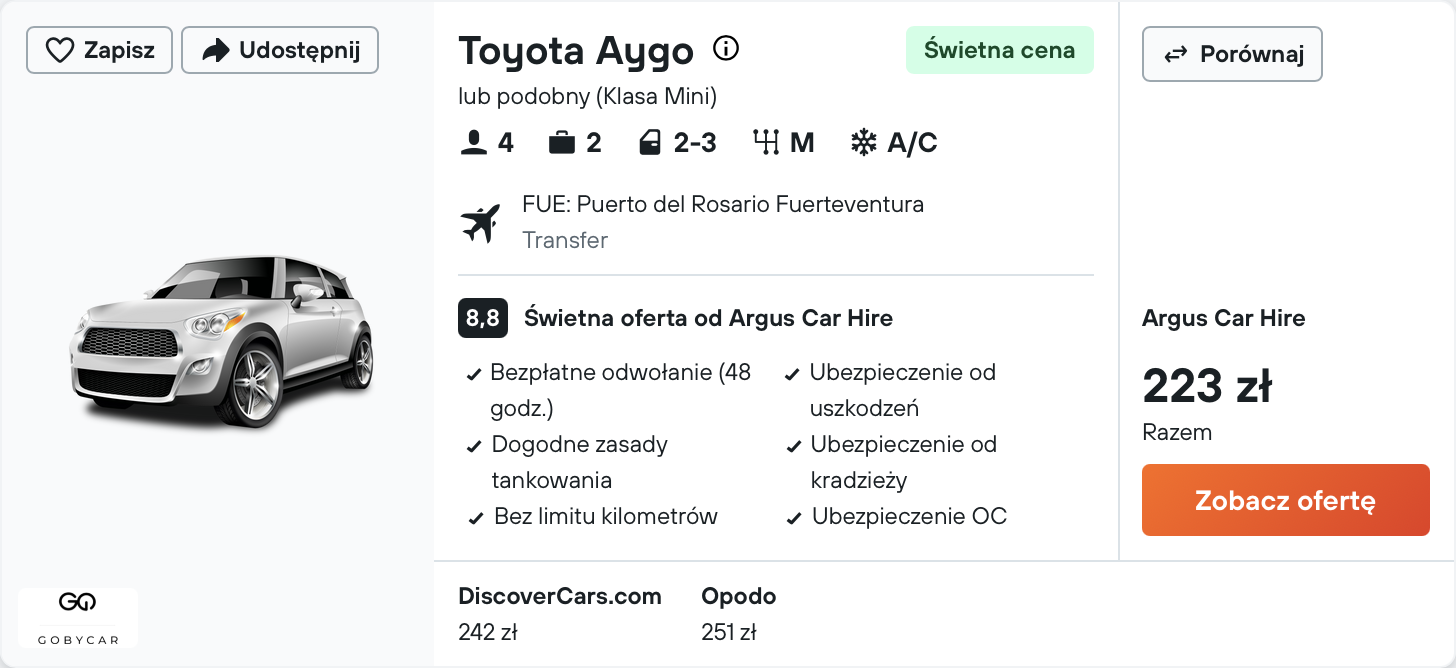Click the manual gearbox icon

coord(766,143)
